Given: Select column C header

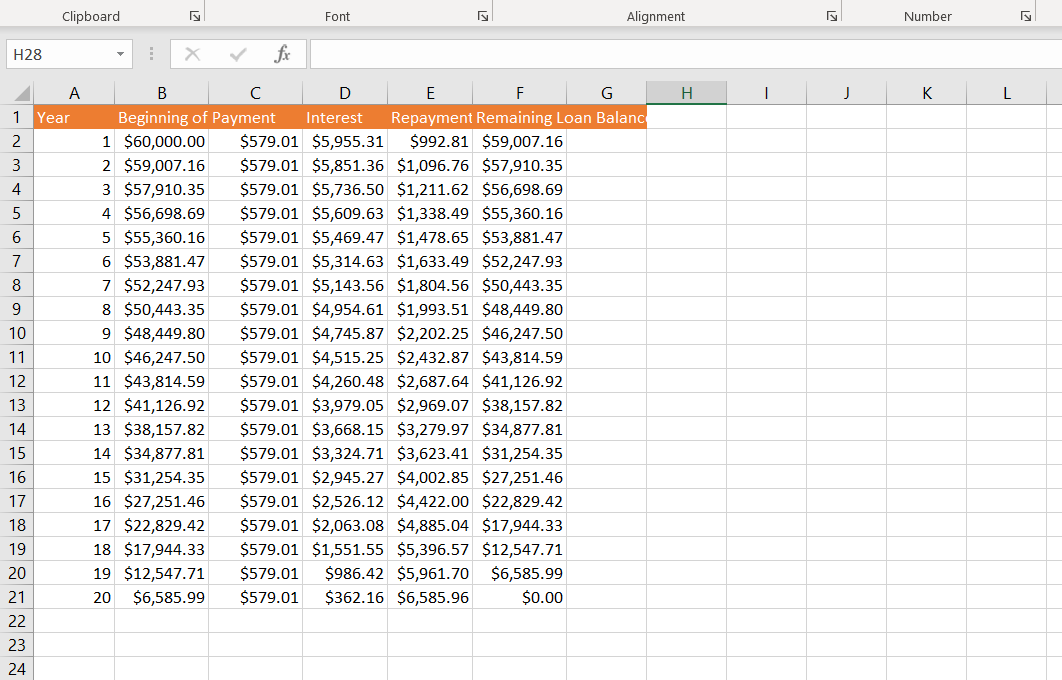Looking at the screenshot, I should (x=255, y=93).
